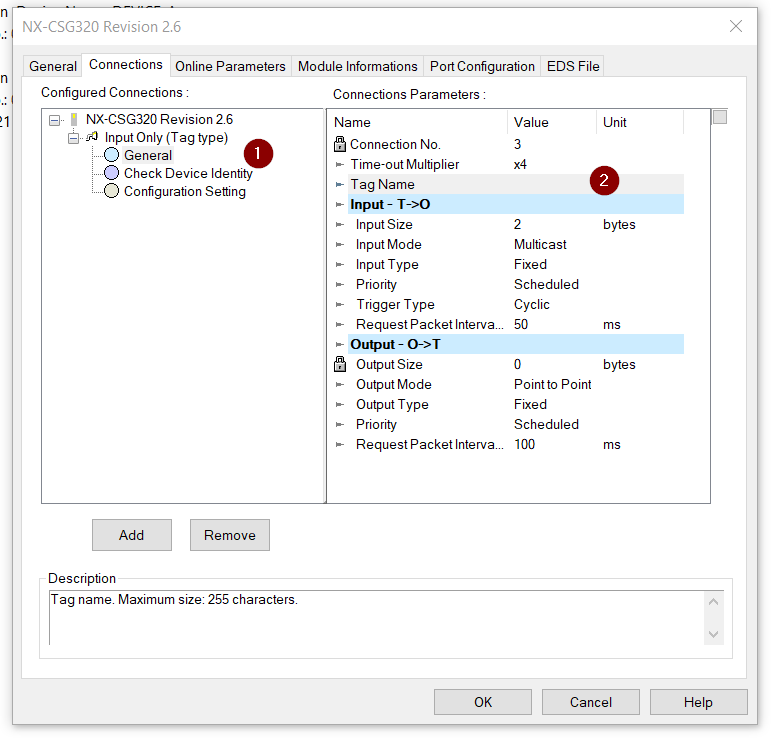Select the Output - O->T section row
Image resolution: width=776 pixels, height=738 pixels.
click(x=516, y=344)
